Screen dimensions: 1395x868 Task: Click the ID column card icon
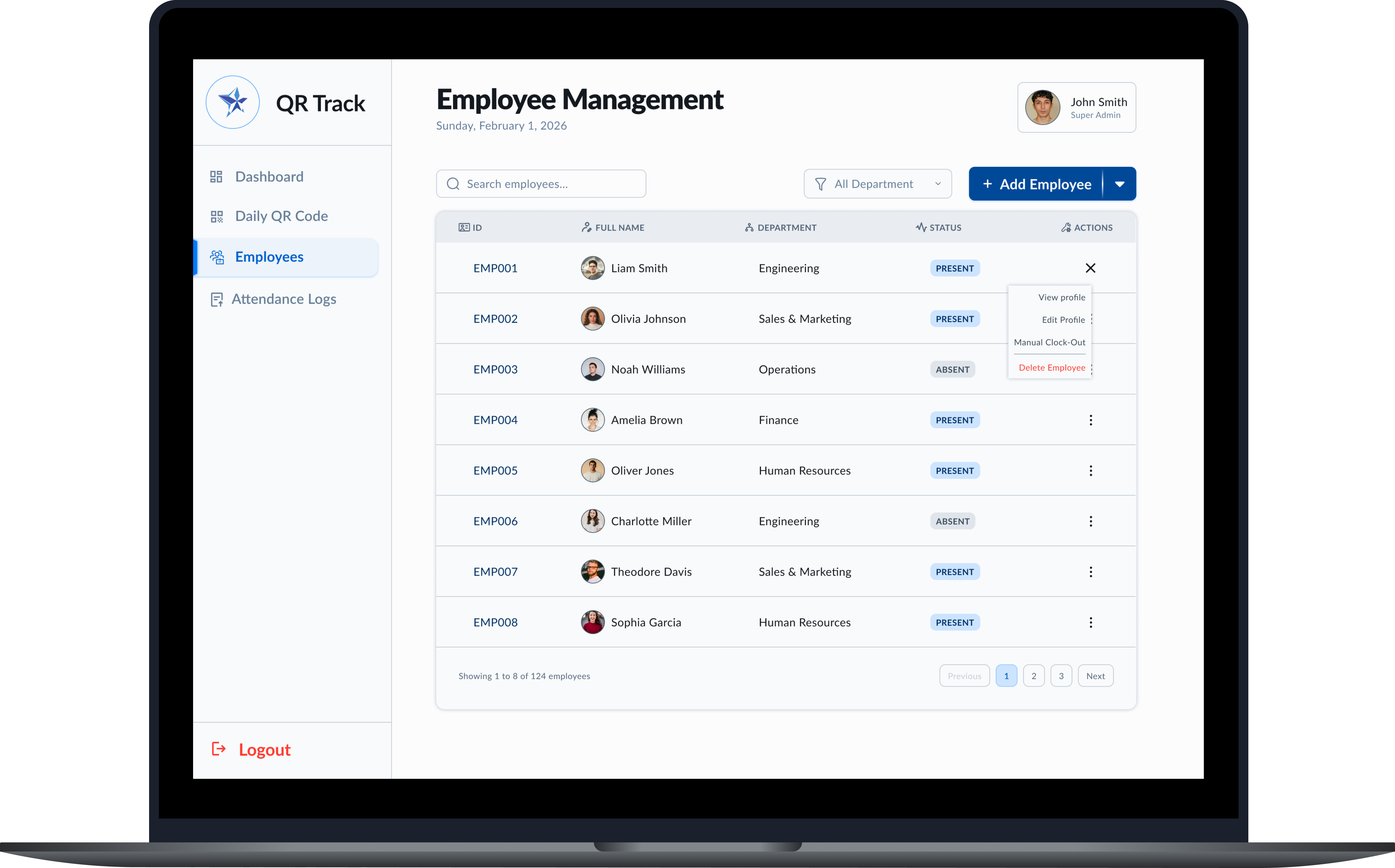point(464,227)
